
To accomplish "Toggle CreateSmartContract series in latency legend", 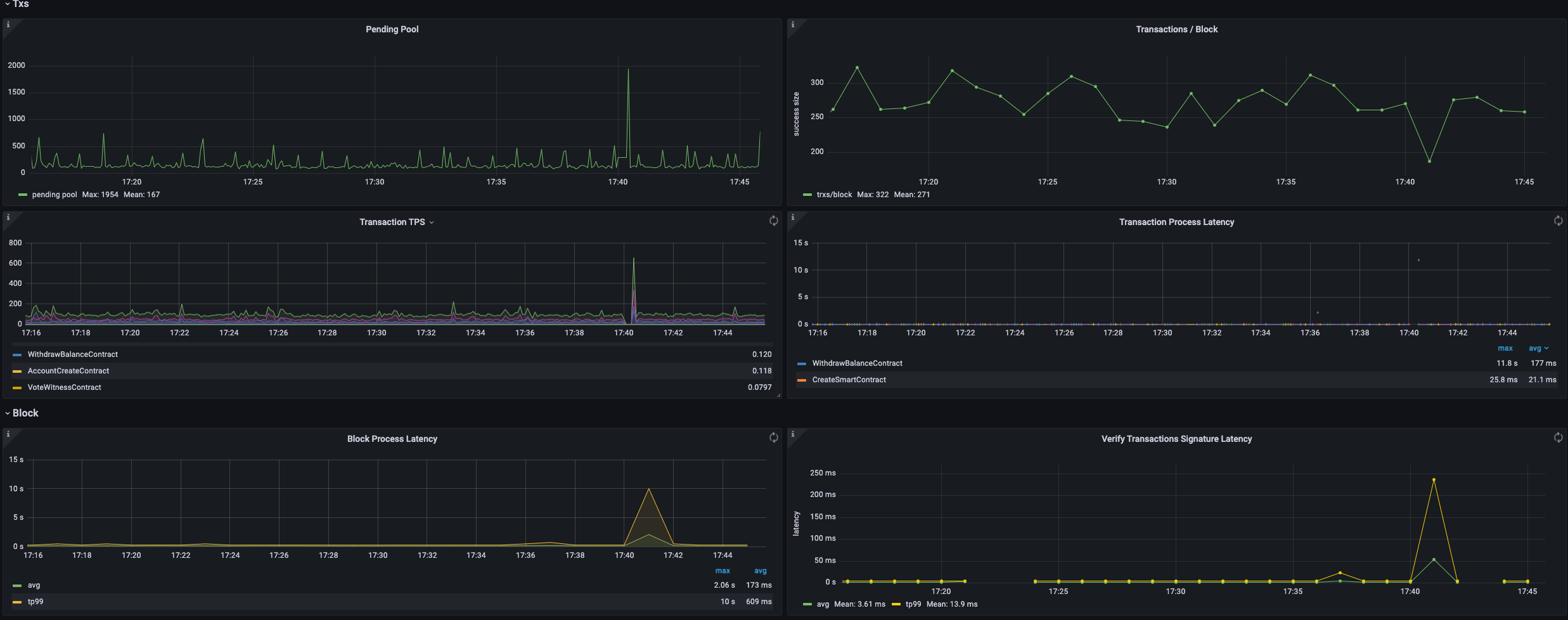I will click(x=849, y=380).
